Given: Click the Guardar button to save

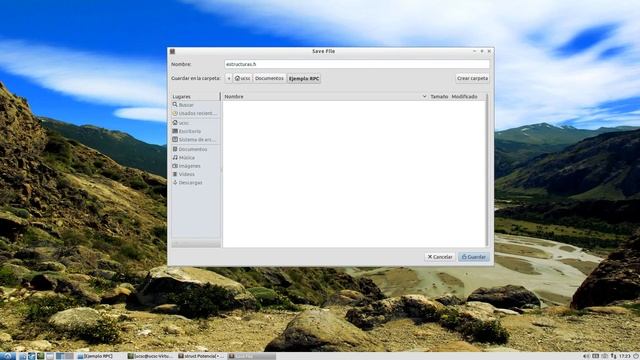Looking at the screenshot, I should tap(473, 257).
